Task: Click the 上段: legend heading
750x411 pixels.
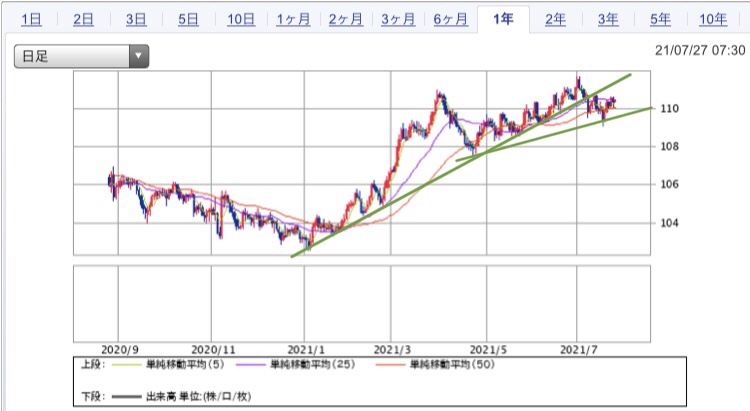Action: [x=93, y=365]
